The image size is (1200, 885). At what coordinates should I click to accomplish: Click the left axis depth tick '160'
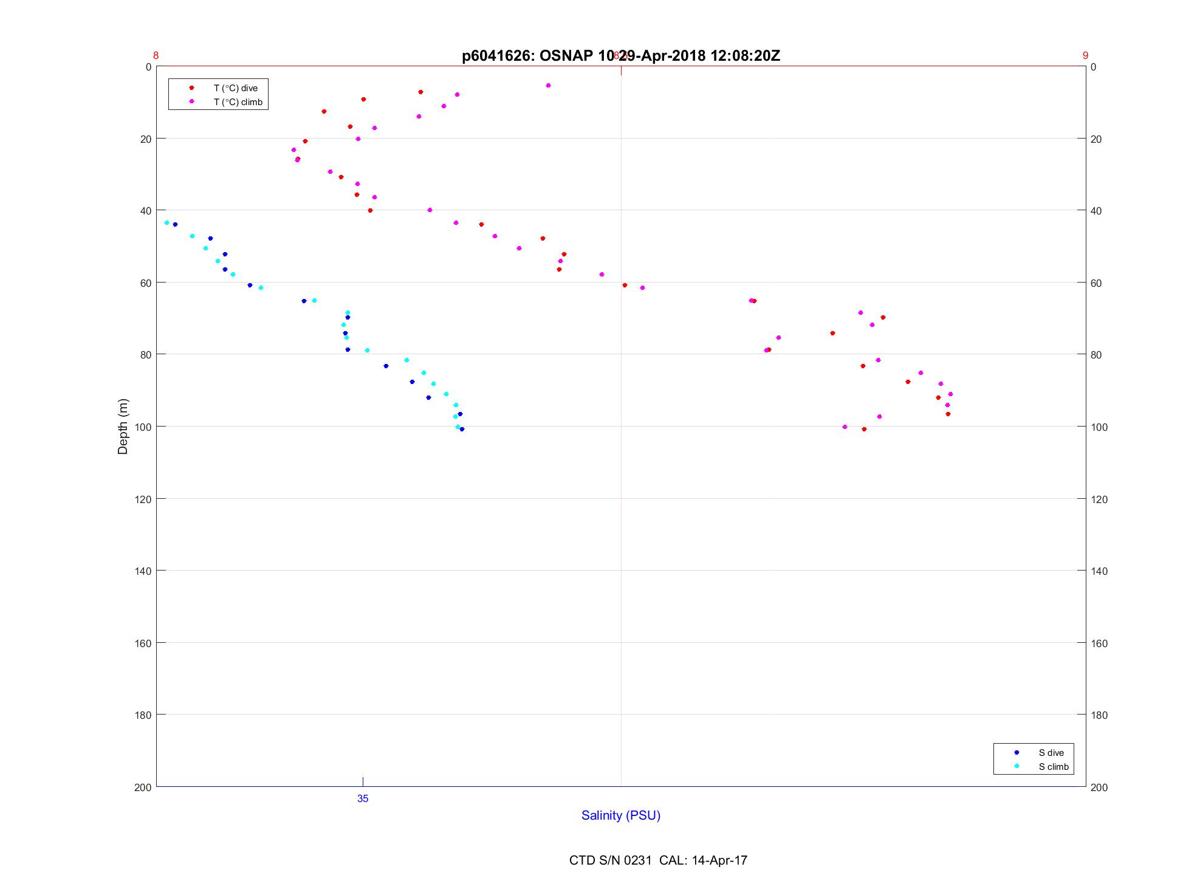point(142,643)
